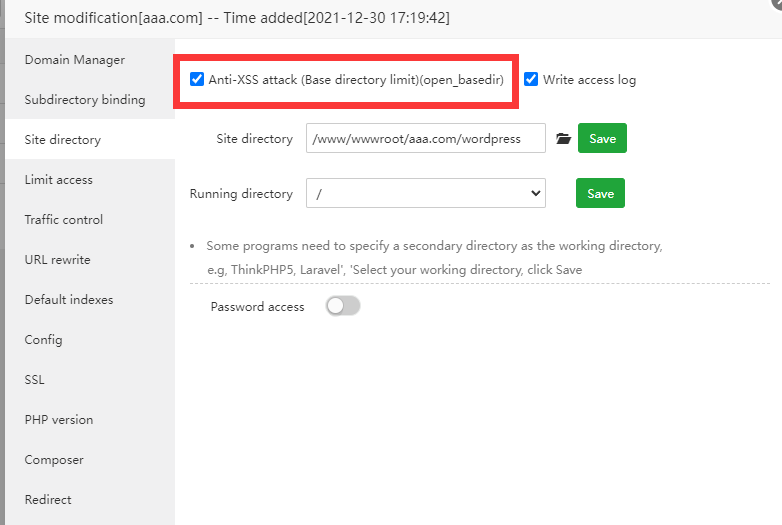Viewport: 782px width, 525px height.
Task: Open the Running directory dropdown
Action: point(426,194)
